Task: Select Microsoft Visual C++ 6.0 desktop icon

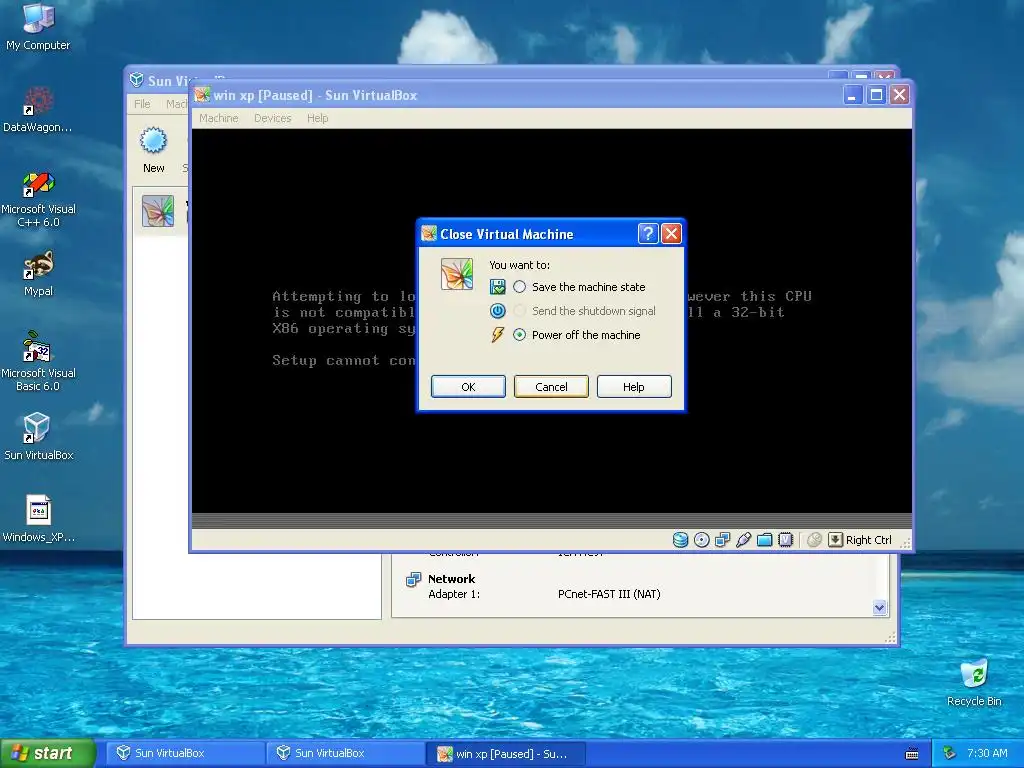Action: click(x=38, y=199)
